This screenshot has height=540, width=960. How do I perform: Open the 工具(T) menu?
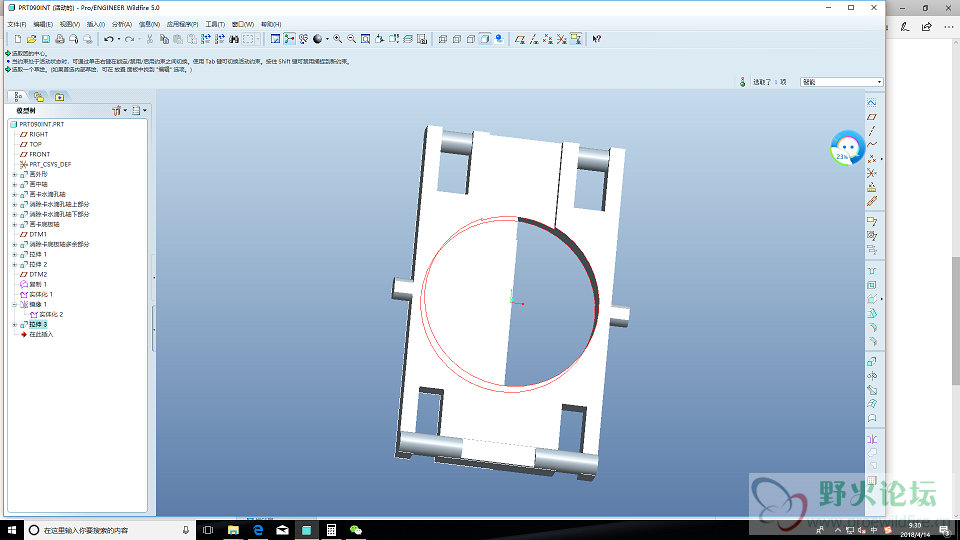[x=215, y=24]
